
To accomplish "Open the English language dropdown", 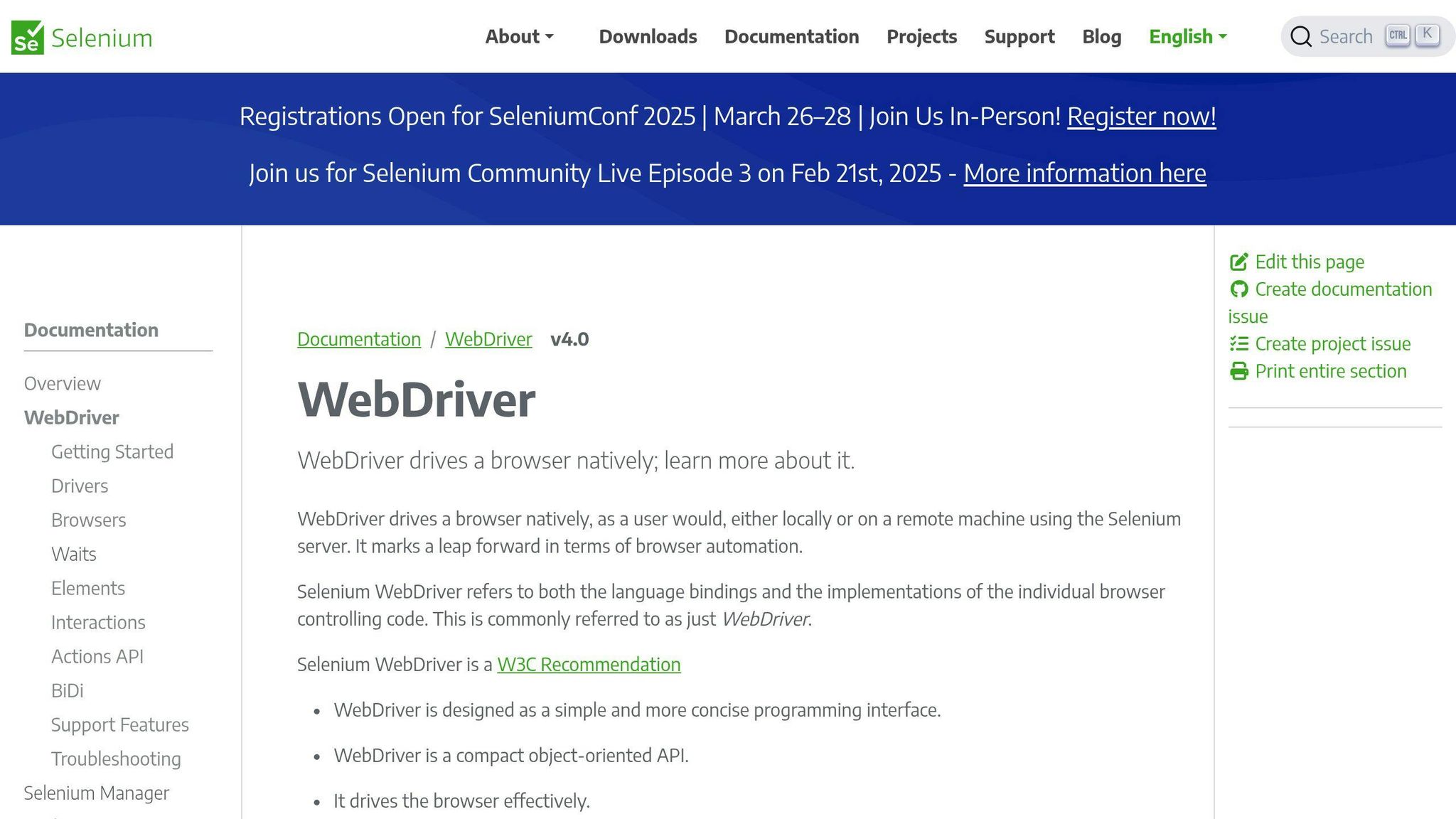I will tap(1188, 36).
